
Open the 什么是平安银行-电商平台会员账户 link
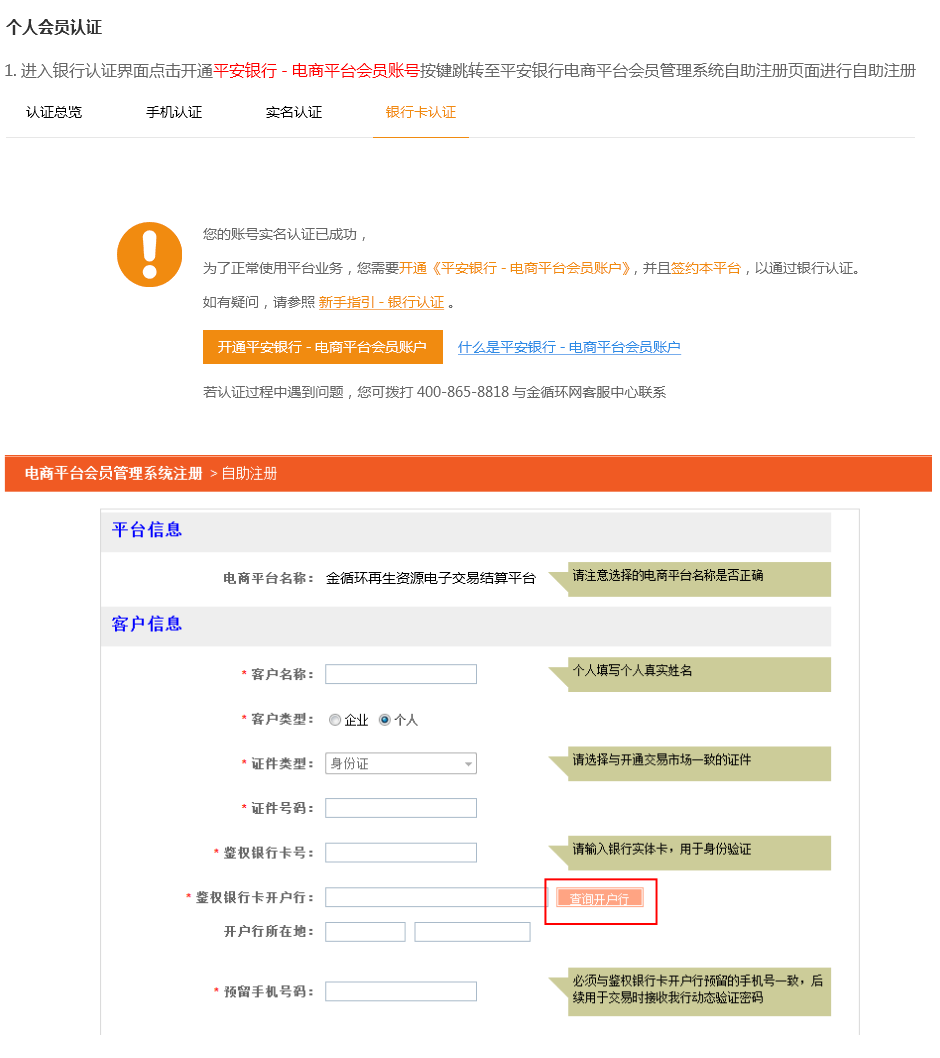point(569,347)
